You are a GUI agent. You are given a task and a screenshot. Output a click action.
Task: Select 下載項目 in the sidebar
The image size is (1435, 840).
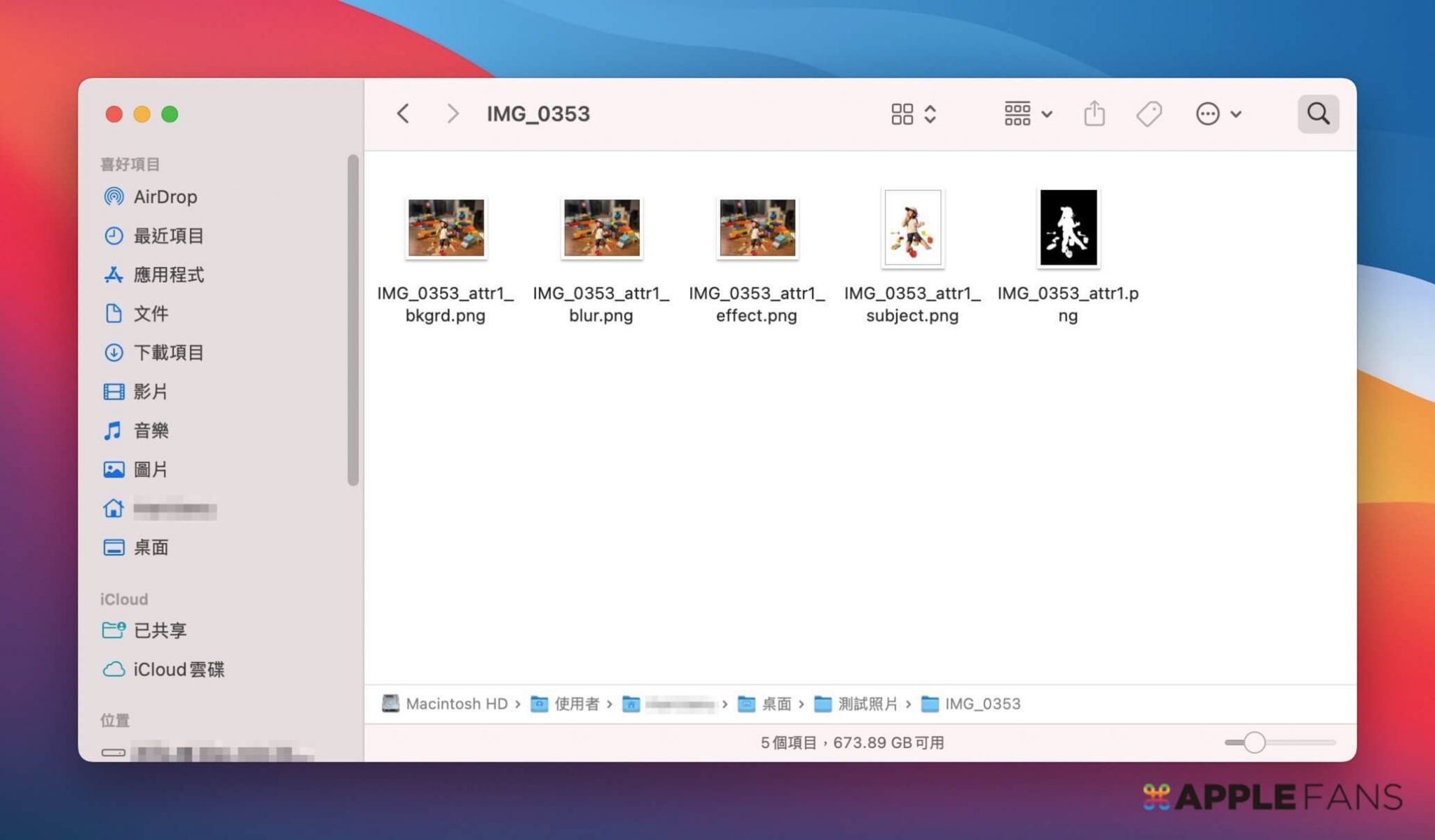click(168, 352)
